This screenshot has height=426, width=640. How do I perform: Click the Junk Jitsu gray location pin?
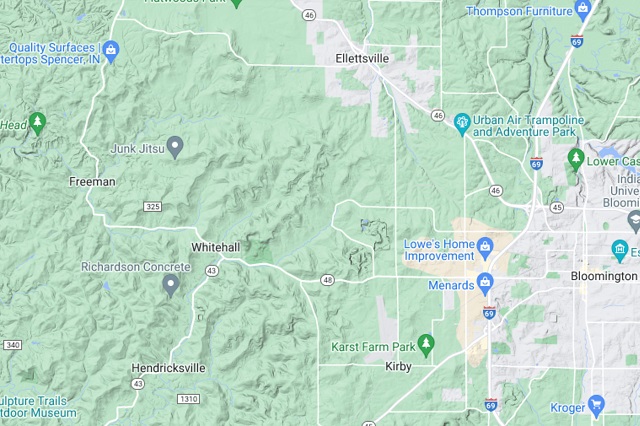[x=175, y=146]
